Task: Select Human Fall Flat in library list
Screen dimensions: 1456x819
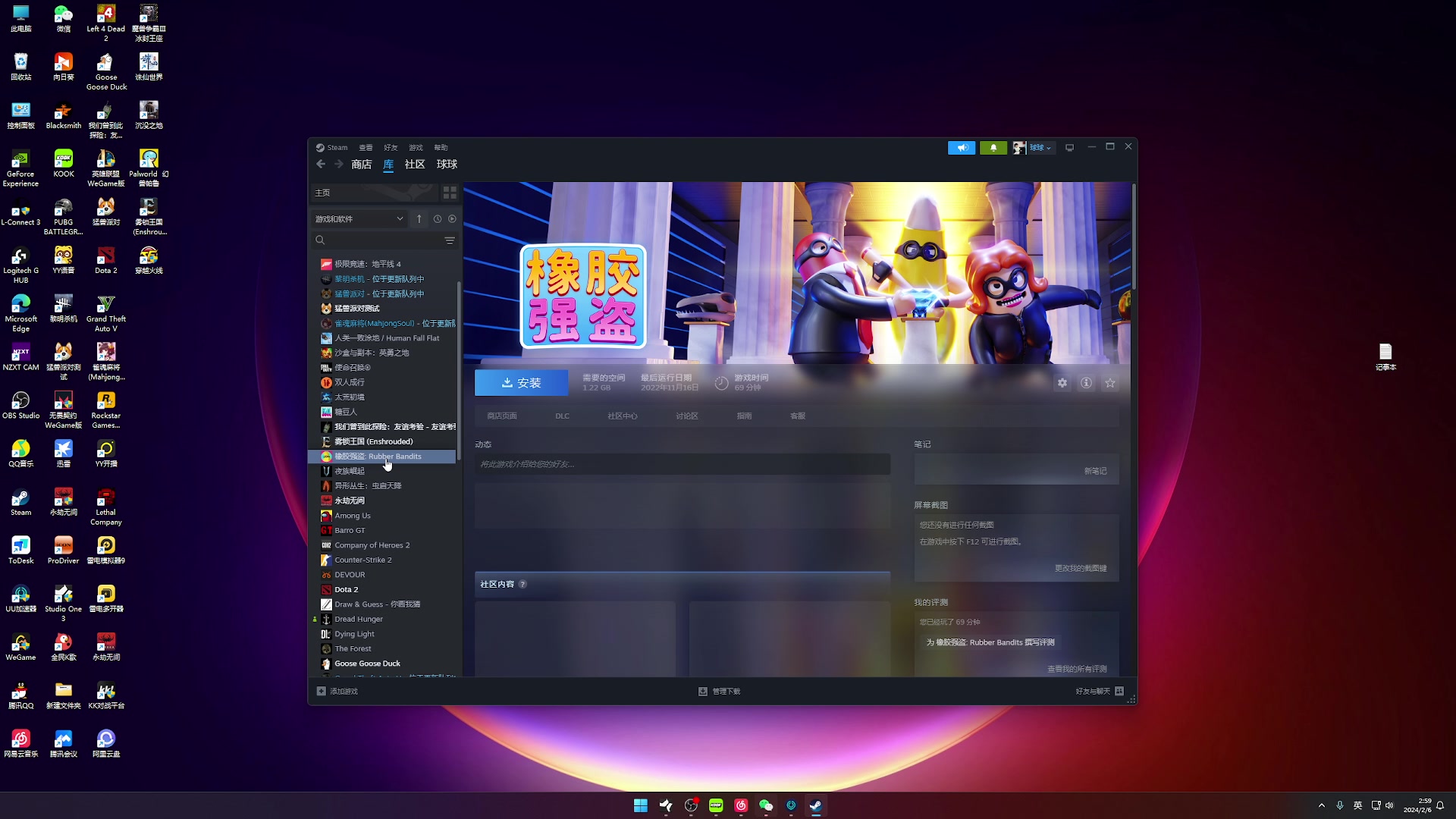Action: pos(382,338)
